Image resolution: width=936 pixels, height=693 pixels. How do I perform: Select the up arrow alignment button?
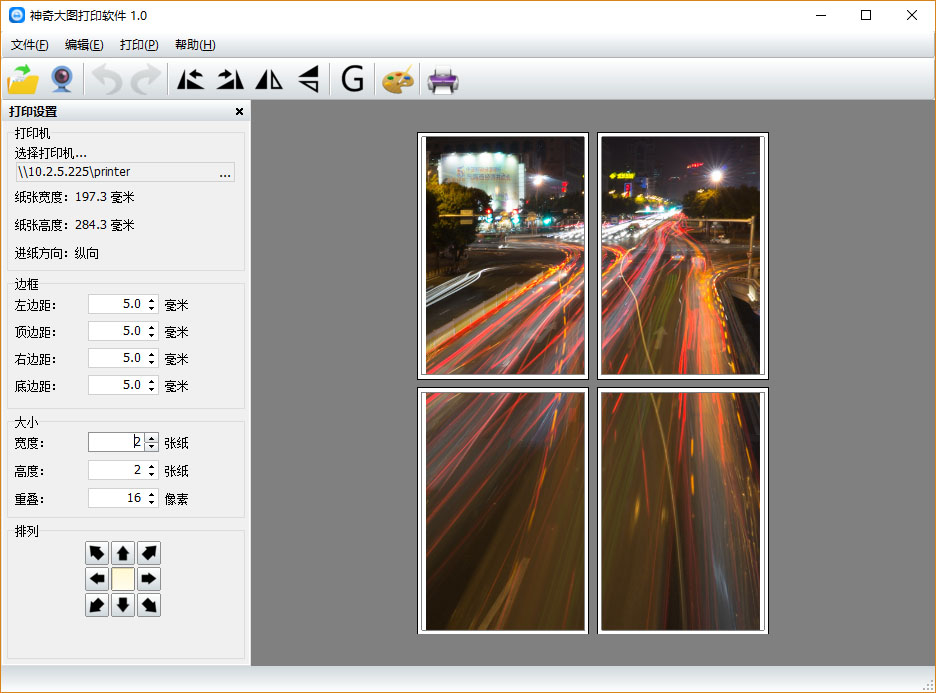123,553
